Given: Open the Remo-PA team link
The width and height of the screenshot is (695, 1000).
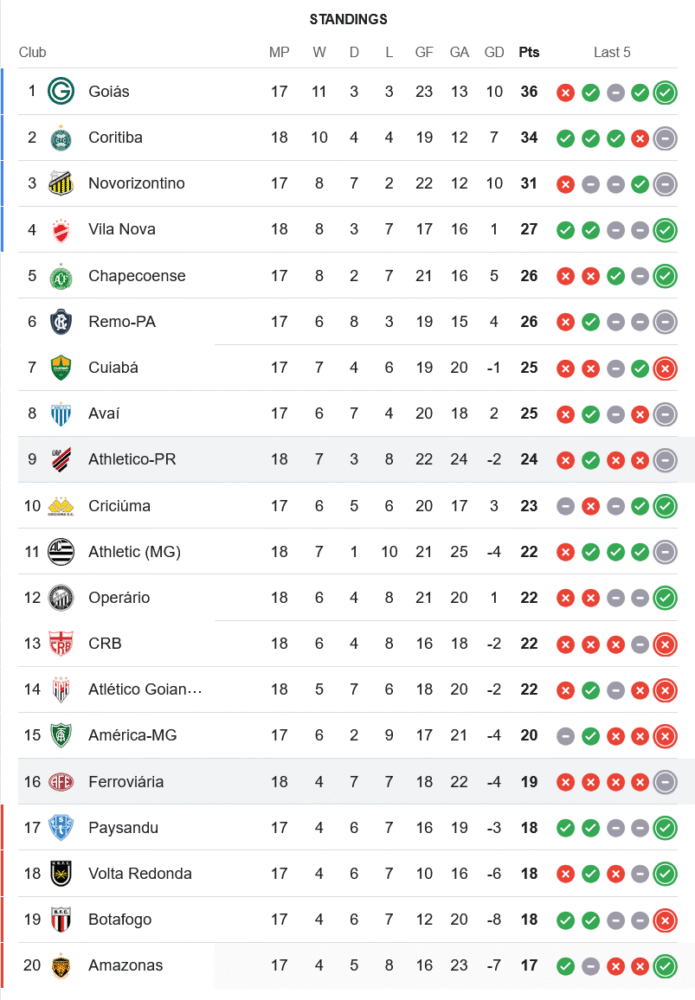Looking at the screenshot, I should click(122, 322).
